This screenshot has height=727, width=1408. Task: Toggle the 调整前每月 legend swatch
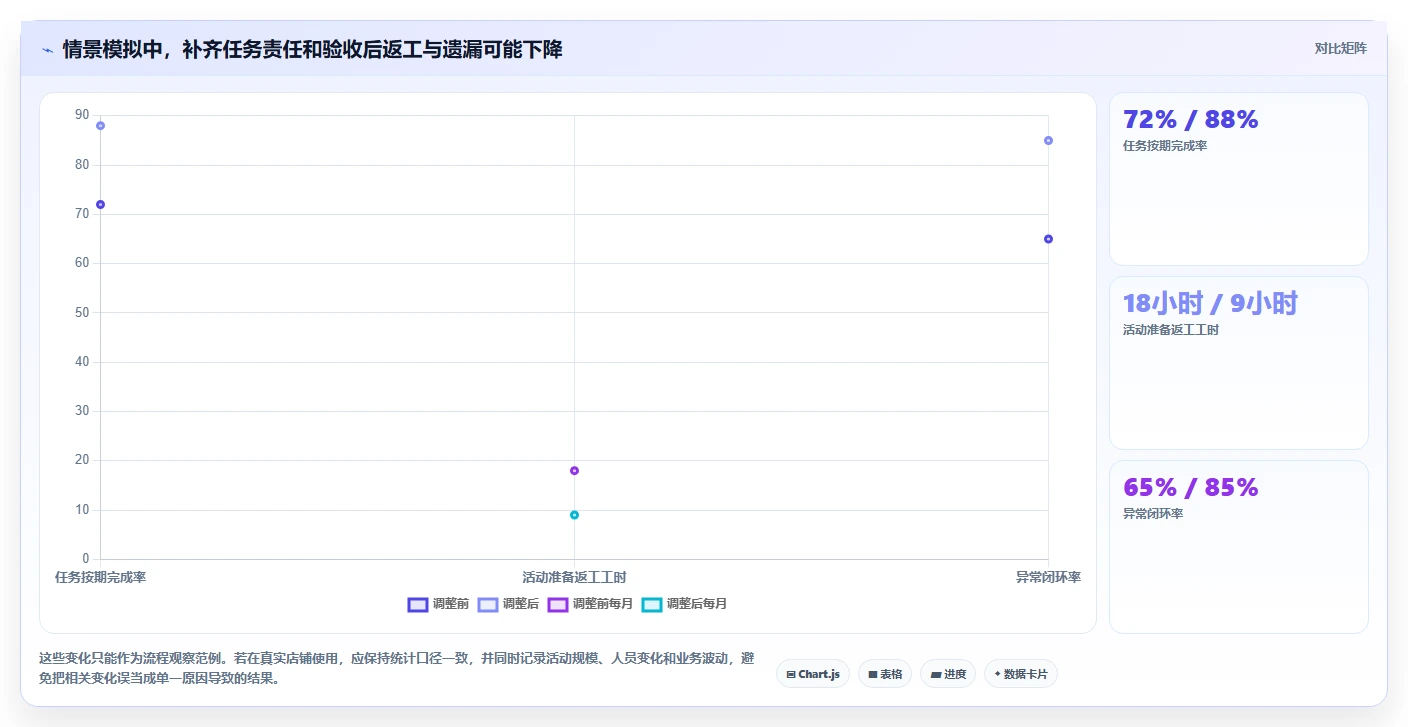click(x=558, y=604)
